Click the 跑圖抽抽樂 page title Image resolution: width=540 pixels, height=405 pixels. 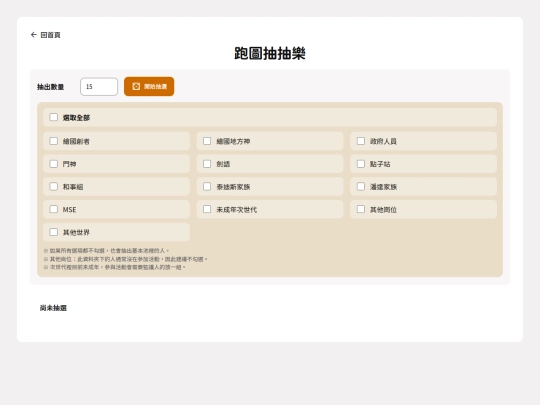[x=270, y=53]
